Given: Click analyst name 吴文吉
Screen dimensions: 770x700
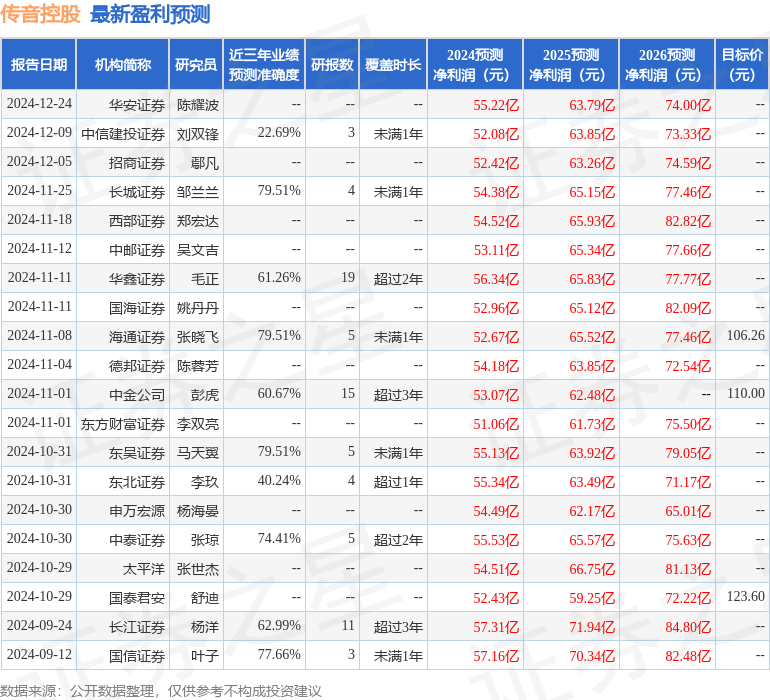Looking at the screenshot, I should [198, 250].
